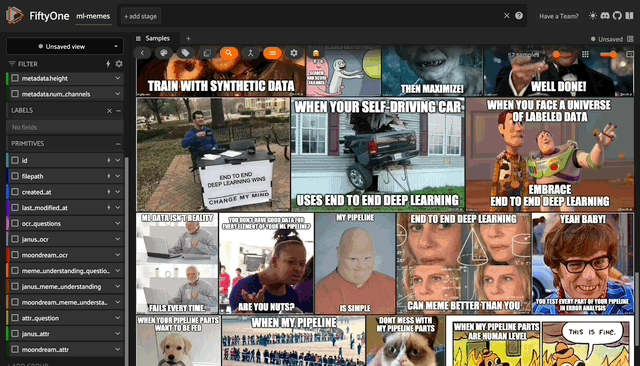Viewport: 640px width, 366px height.
Task: Open the sort by similarity search icon
Action: coord(229,53)
